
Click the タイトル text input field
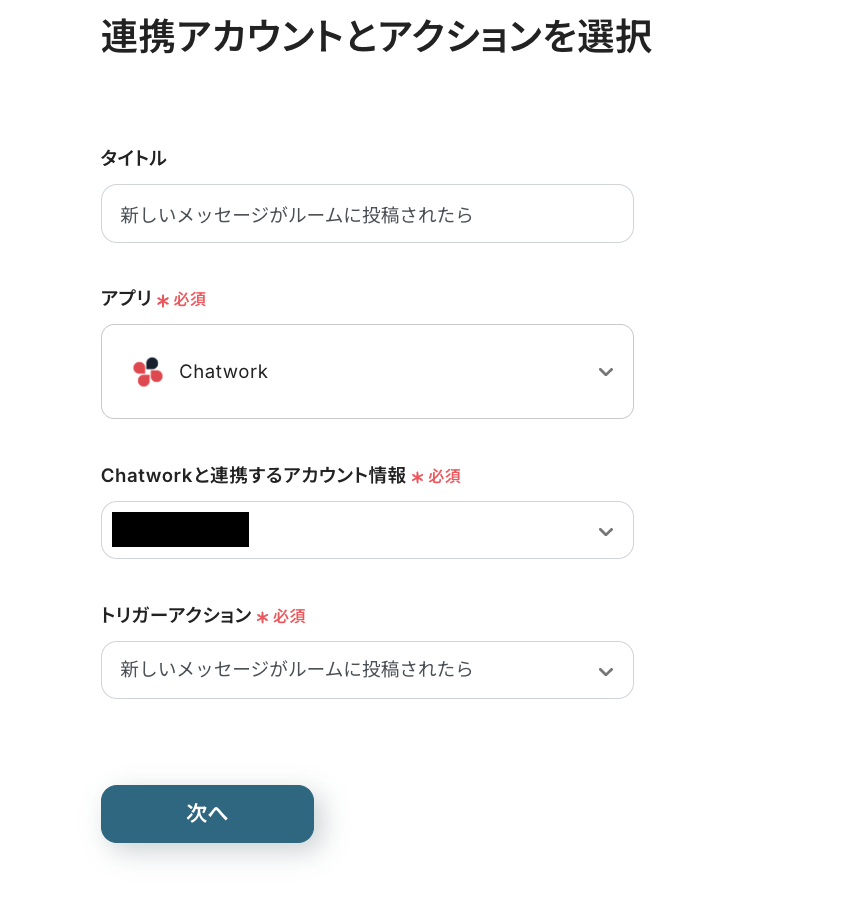[367, 214]
